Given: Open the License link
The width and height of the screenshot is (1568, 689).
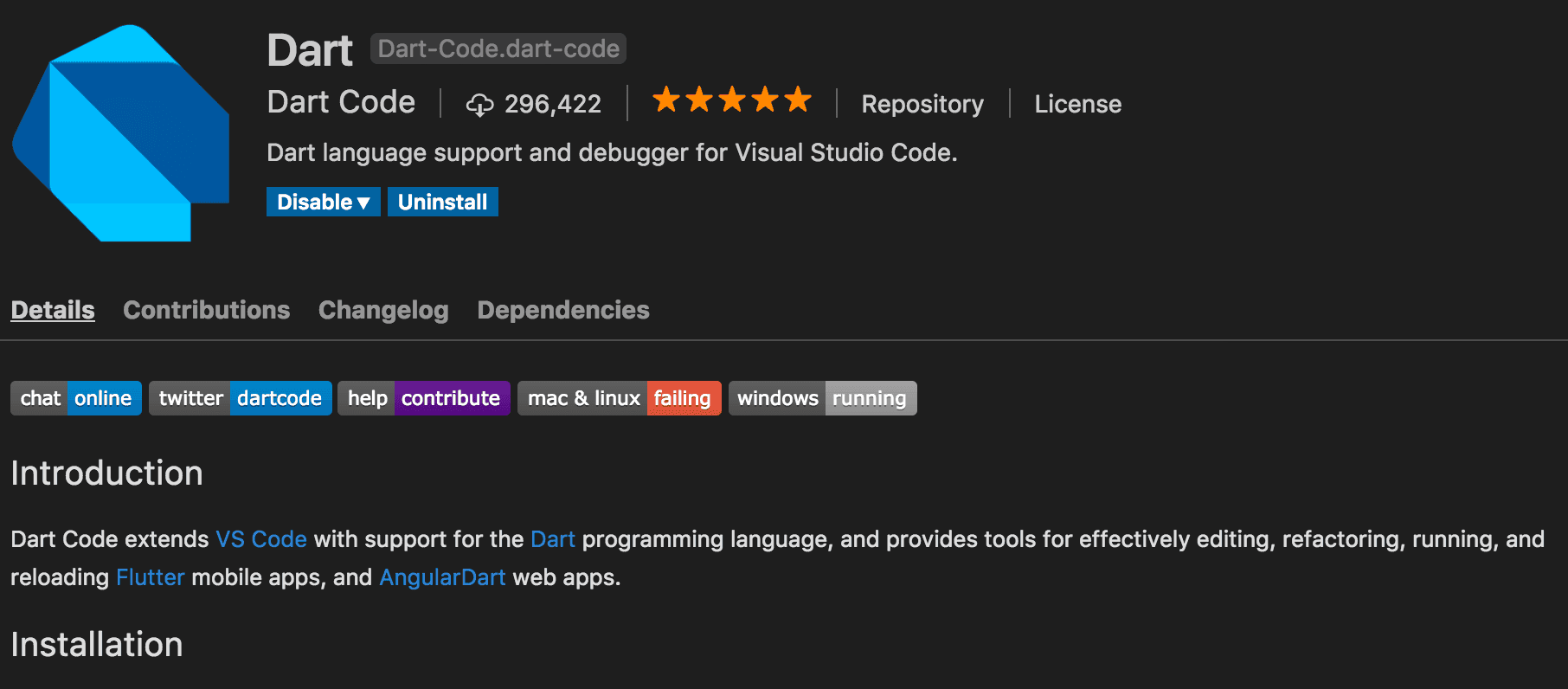Looking at the screenshot, I should [x=1078, y=104].
